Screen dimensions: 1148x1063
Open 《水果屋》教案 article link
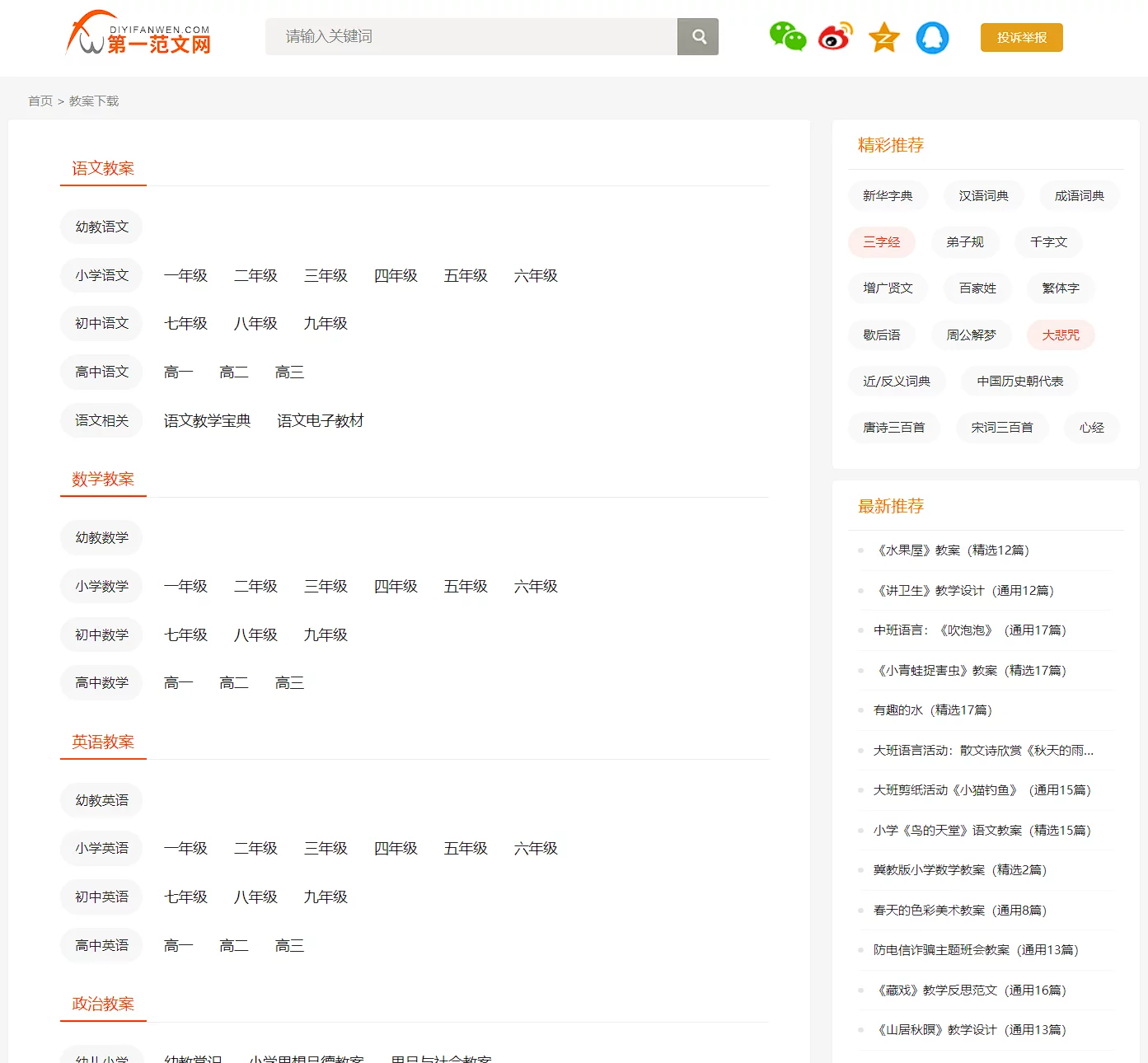point(952,550)
